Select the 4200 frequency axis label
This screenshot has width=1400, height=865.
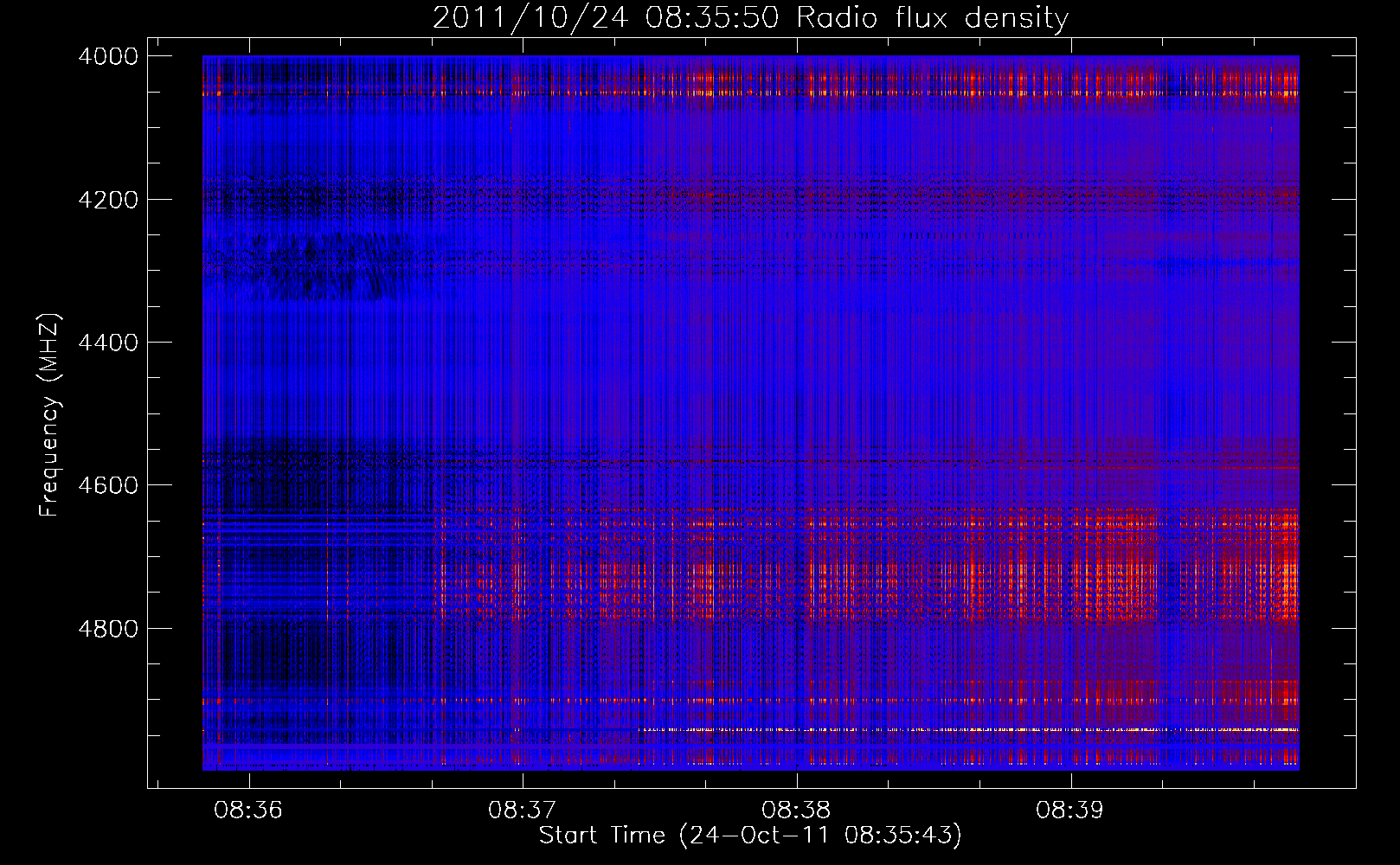pyautogui.click(x=108, y=200)
